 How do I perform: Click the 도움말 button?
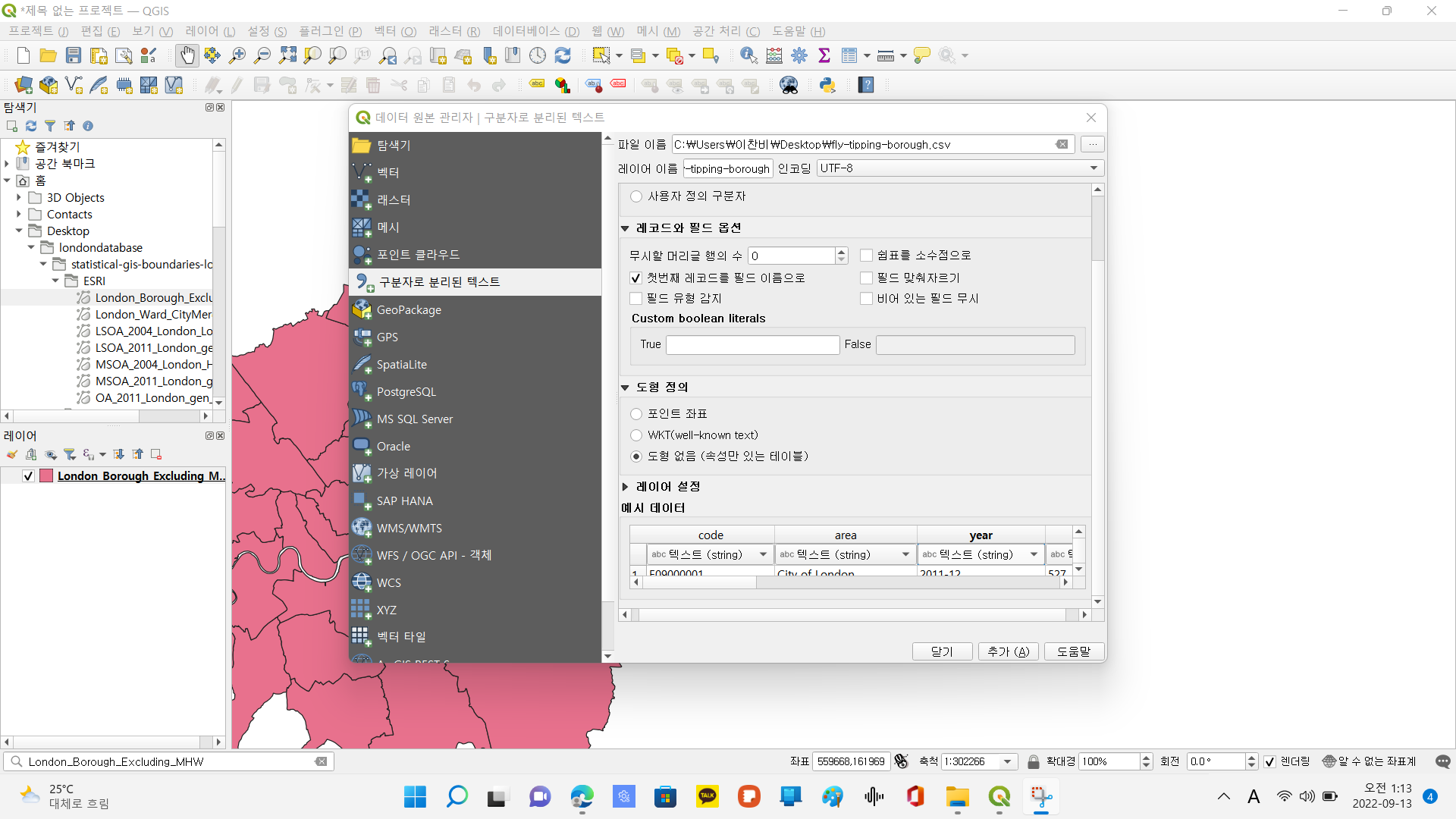point(1073,651)
